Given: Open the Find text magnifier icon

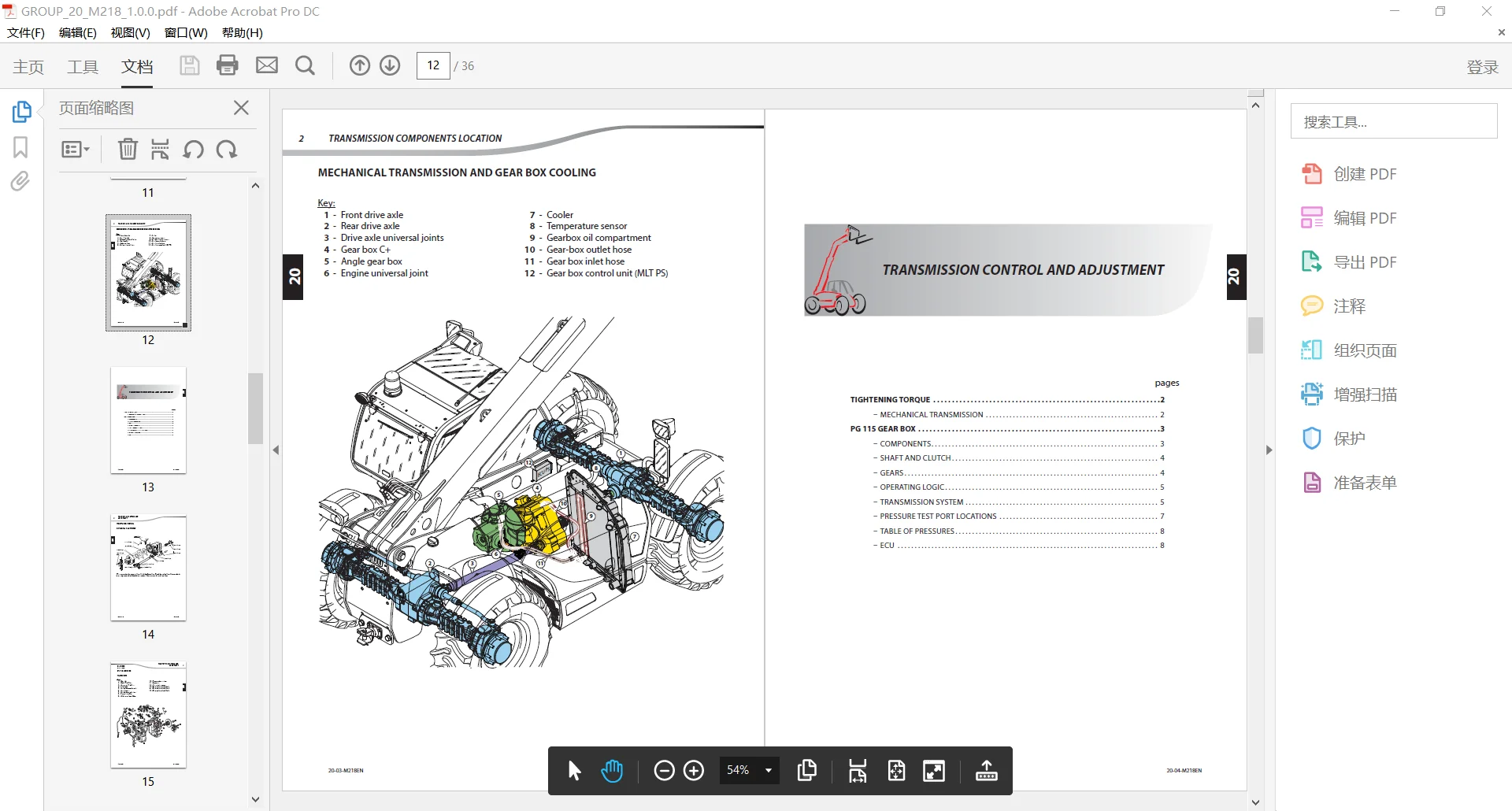Looking at the screenshot, I should click(x=305, y=65).
